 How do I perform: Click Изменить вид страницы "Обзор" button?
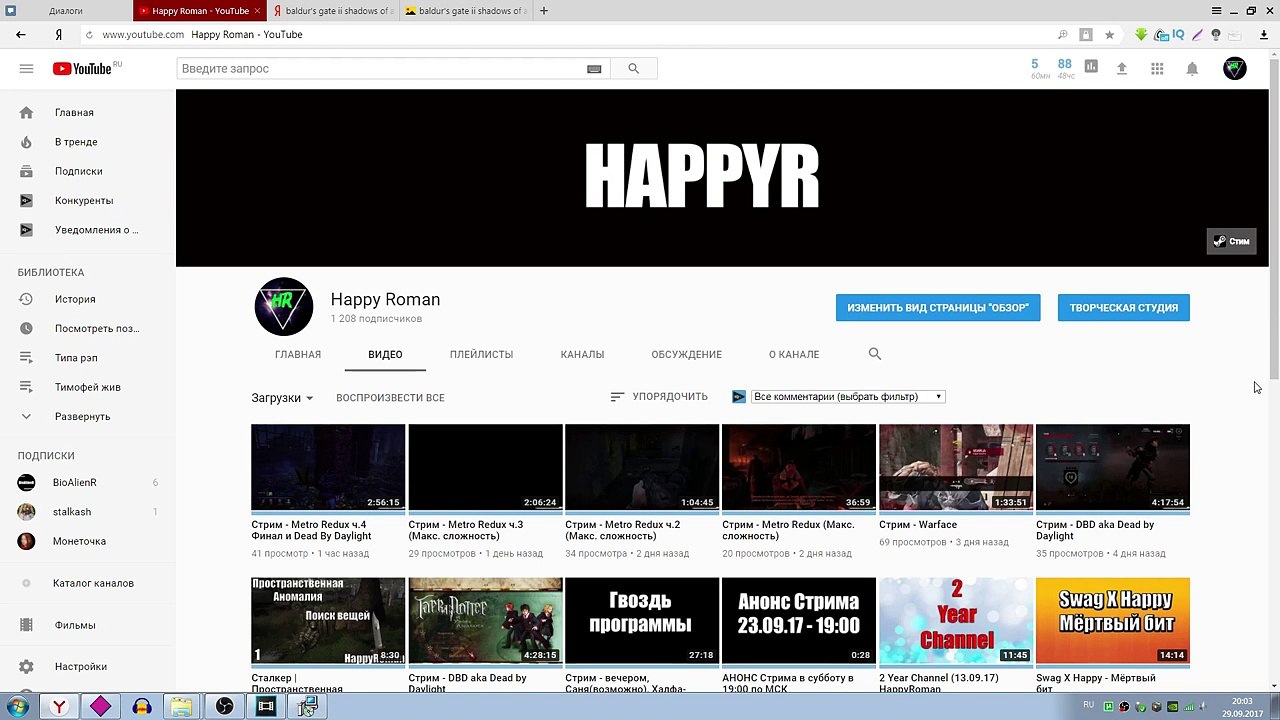(x=938, y=308)
